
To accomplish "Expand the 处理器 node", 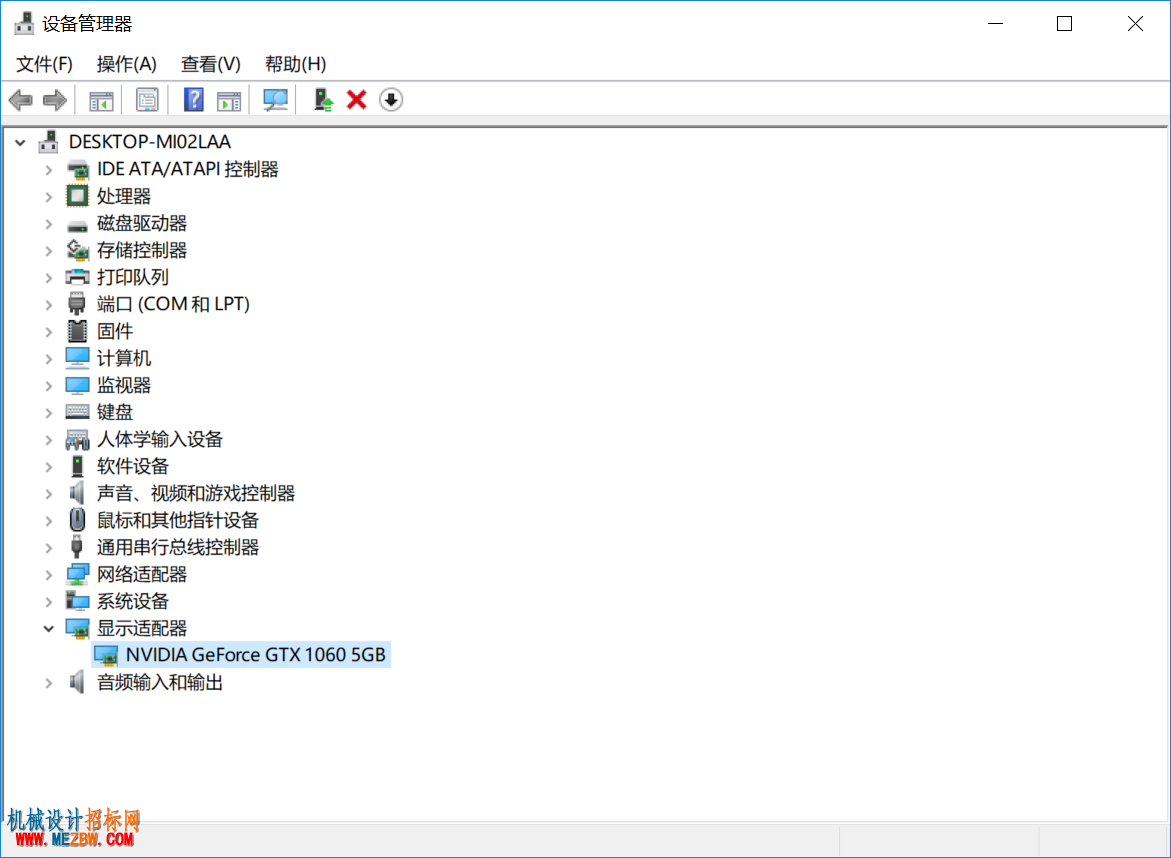I will coord(49,196).
